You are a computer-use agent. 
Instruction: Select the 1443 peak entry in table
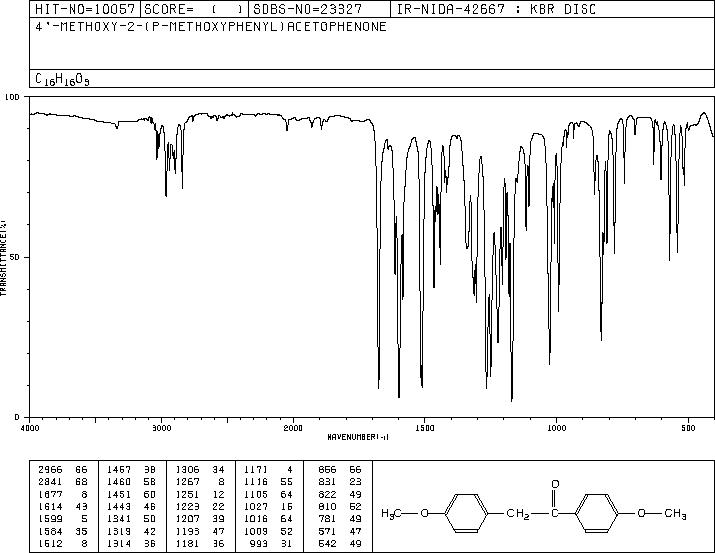(x=132, y=506)
